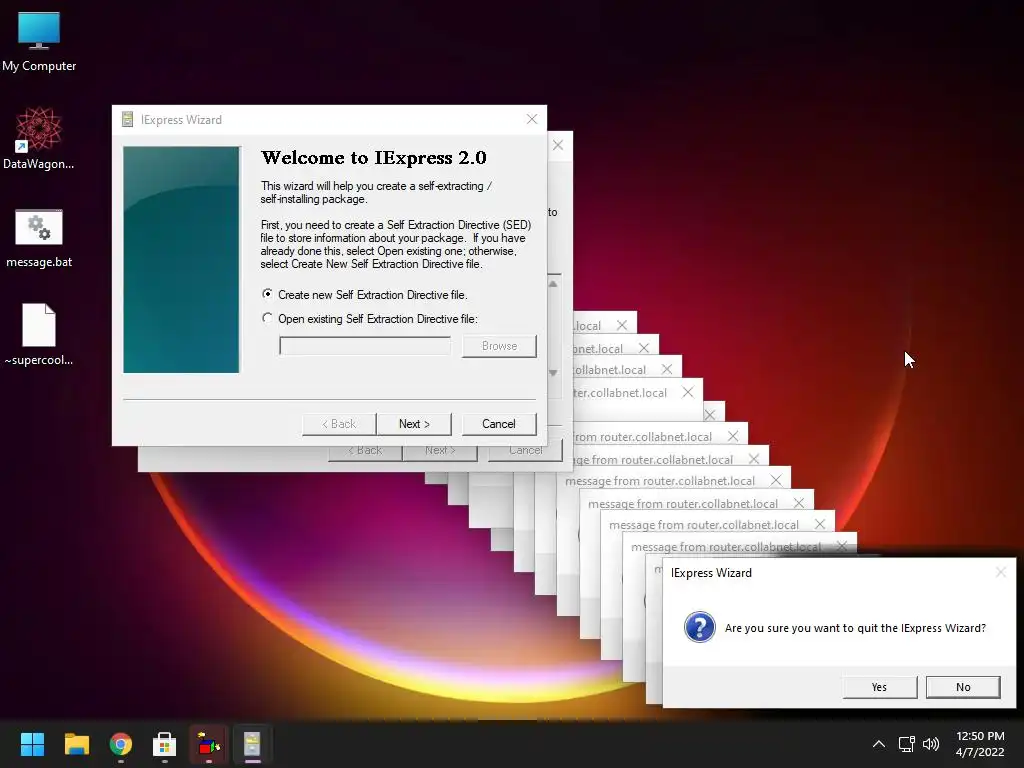Switch to IExpress cabinet icon in taskbar
Screen dimensions: 1024x768
point(252,744)
